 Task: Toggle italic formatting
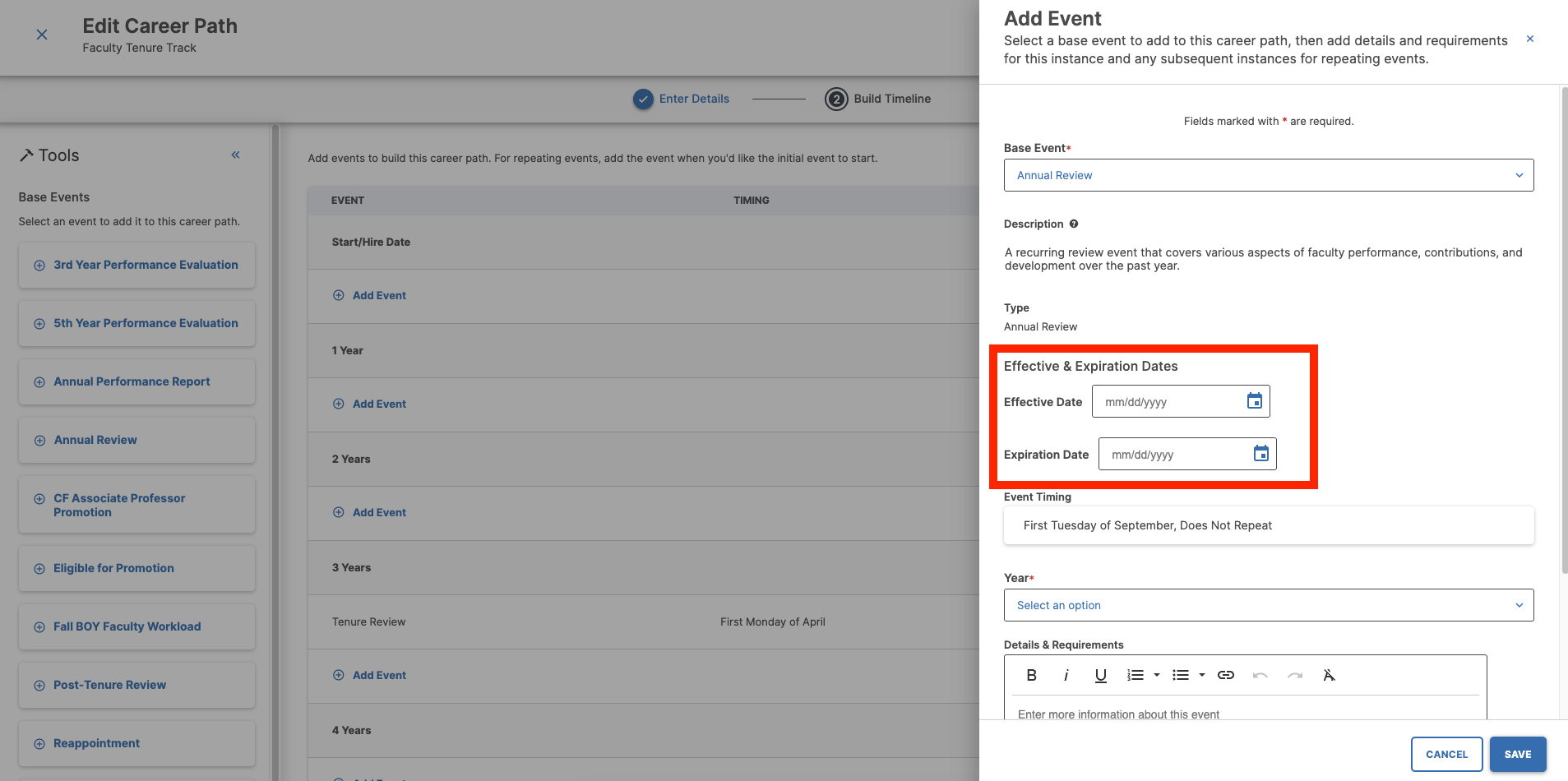point(1066,675)
